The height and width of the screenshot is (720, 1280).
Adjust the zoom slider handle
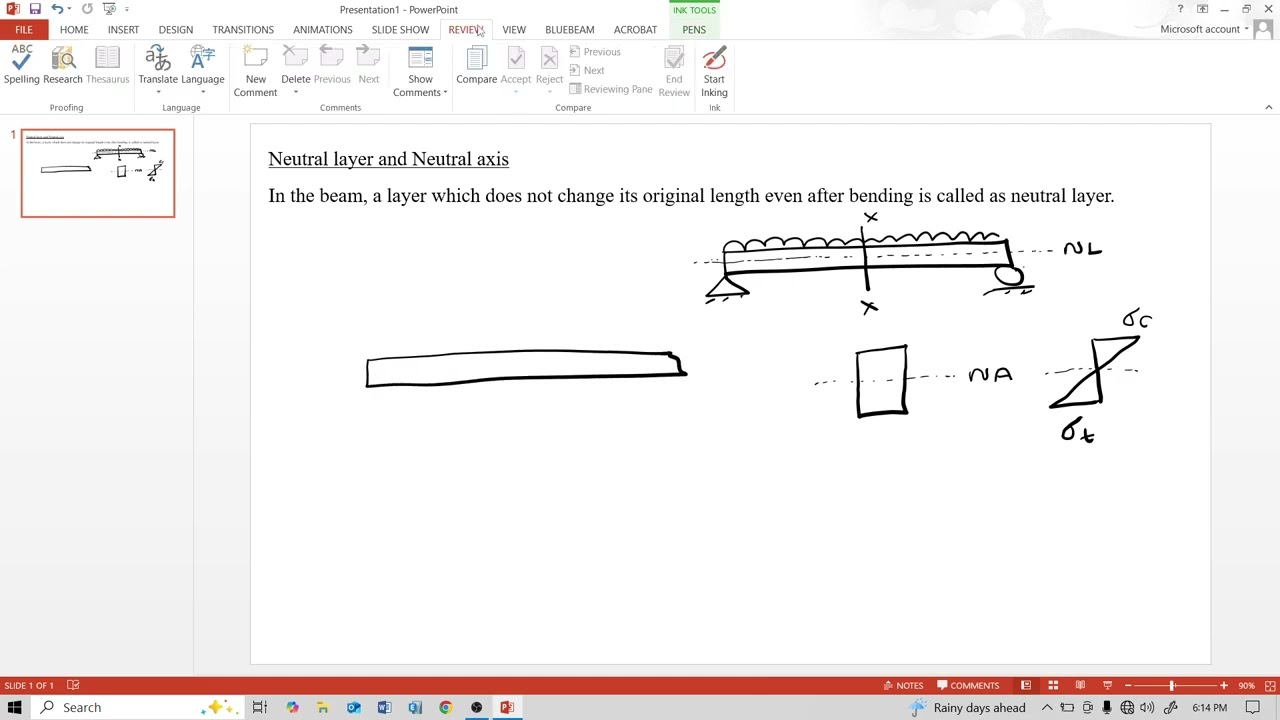coord(1172,685)
